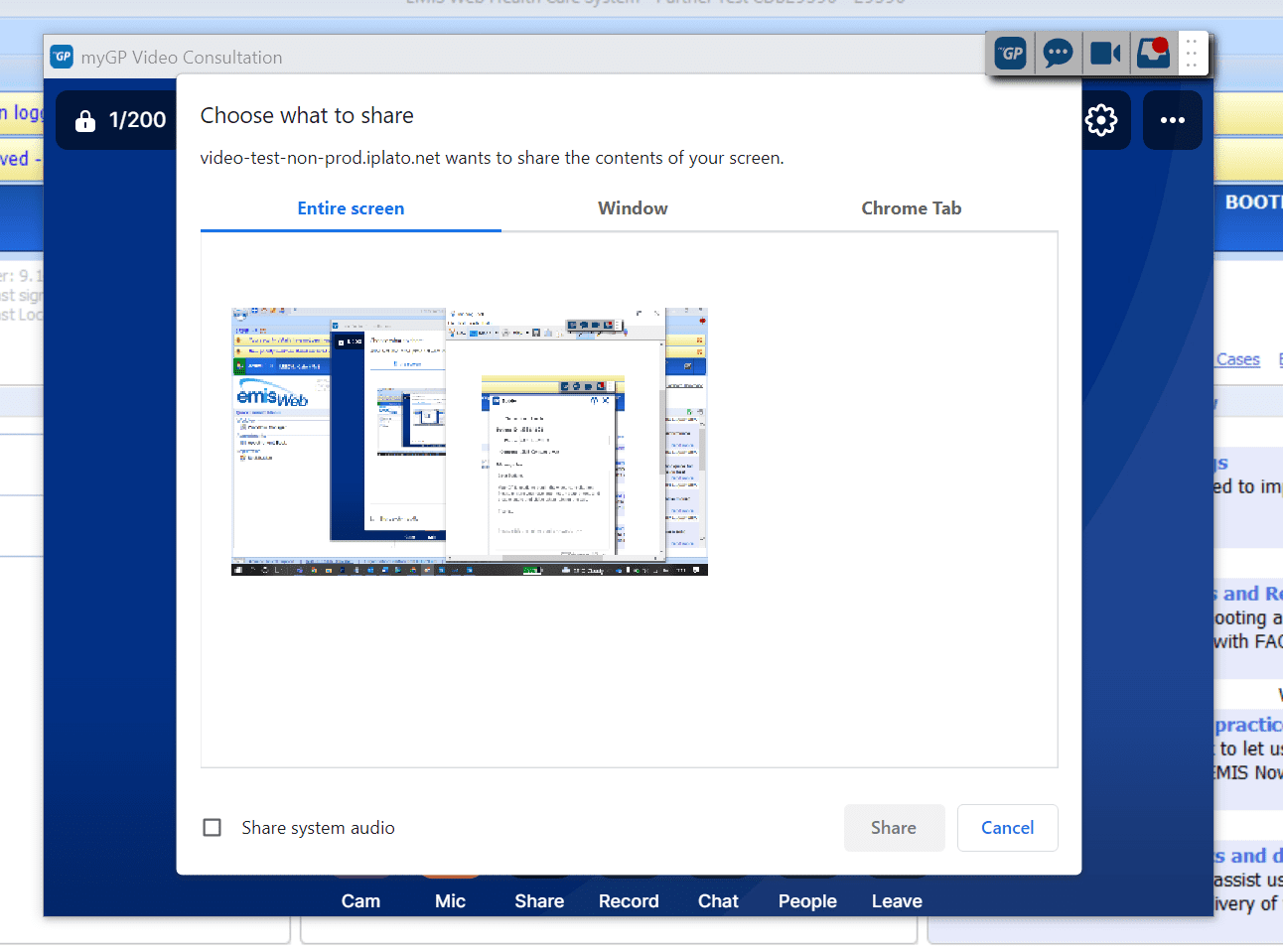Click Cam in the bottom call bar

pos(360,900)
